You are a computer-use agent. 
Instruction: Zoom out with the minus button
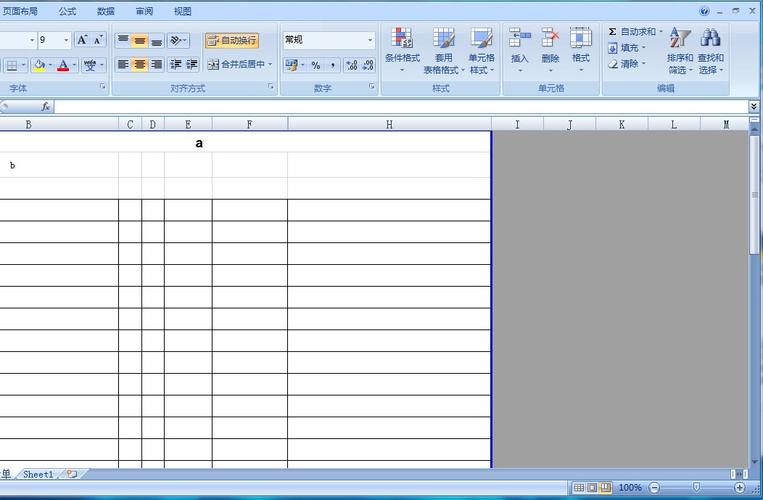click(x=655, y=487)
